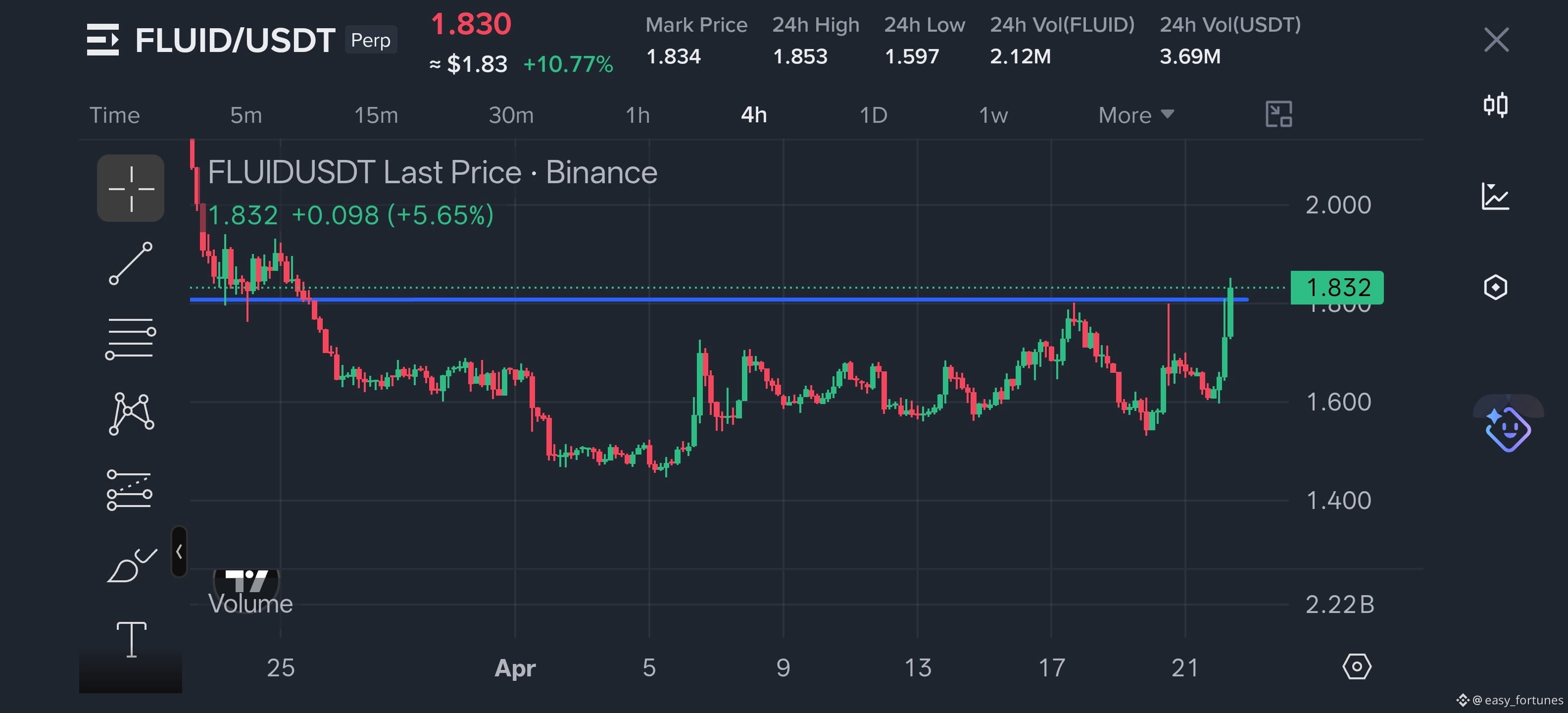Select the crosshair cursor tool

point(131,188)
